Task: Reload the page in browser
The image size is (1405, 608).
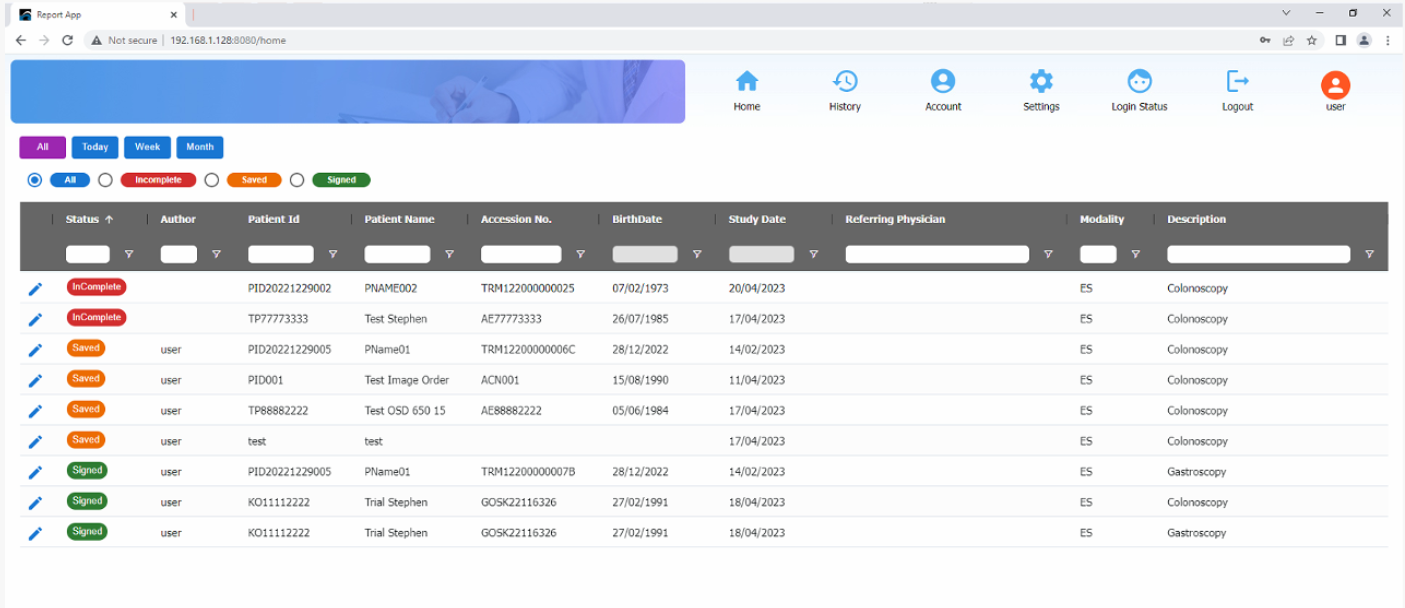Action: pyautogui.click(x=68, y=40)
